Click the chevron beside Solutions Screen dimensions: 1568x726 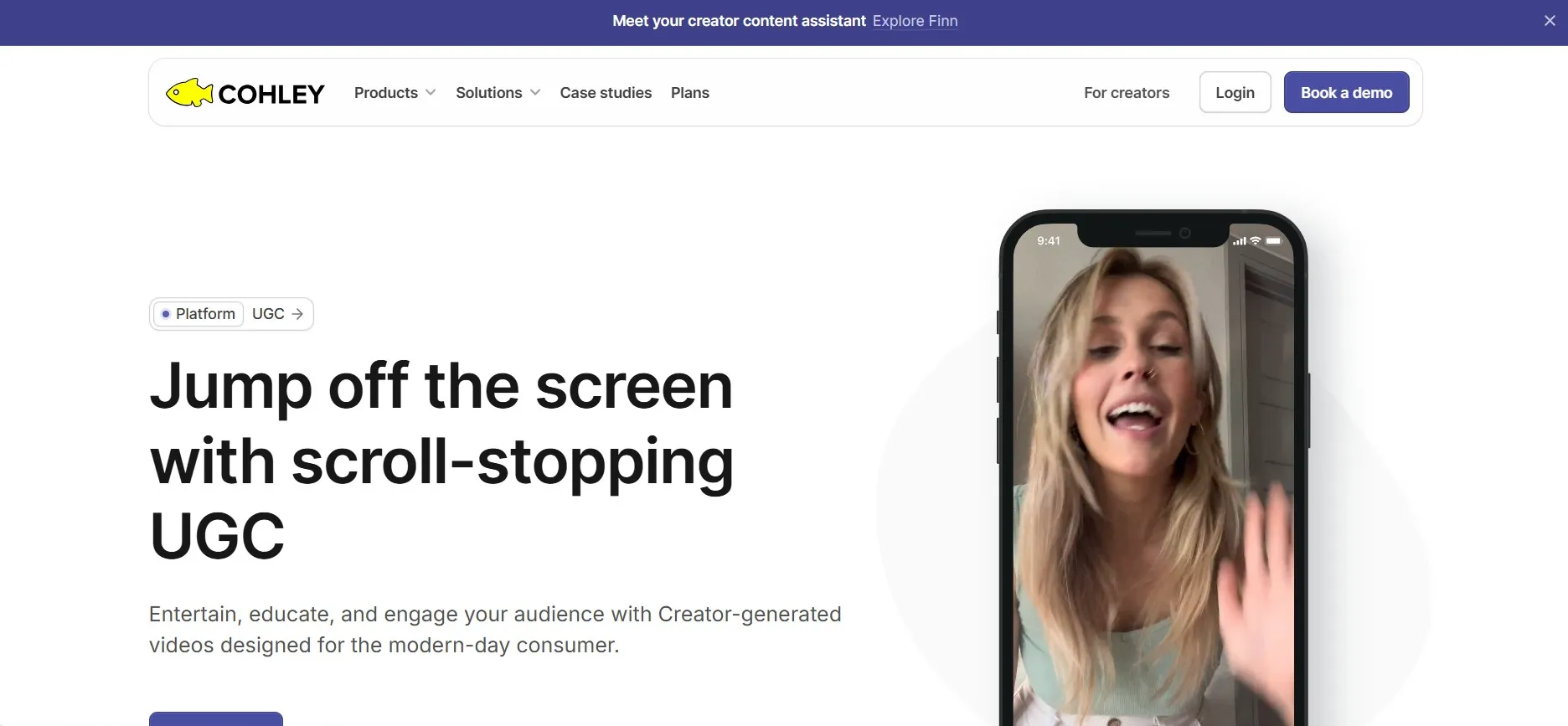535,93
